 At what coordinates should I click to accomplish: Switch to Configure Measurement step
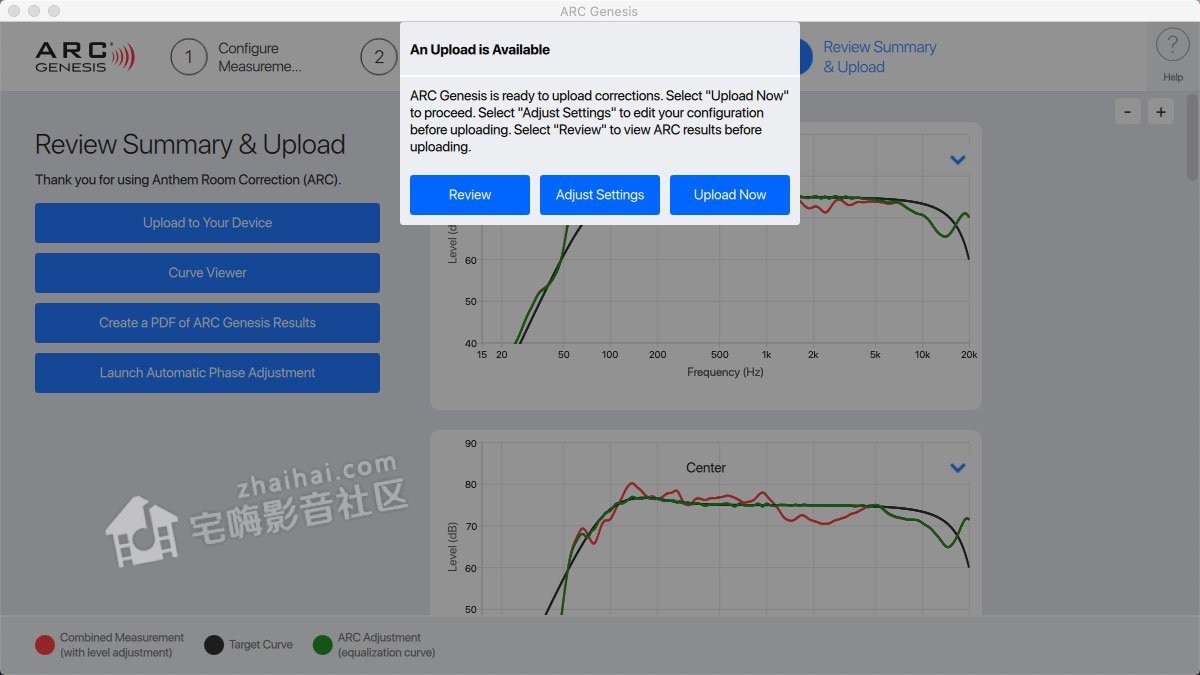pyautogui.click(x=260, y=57)
